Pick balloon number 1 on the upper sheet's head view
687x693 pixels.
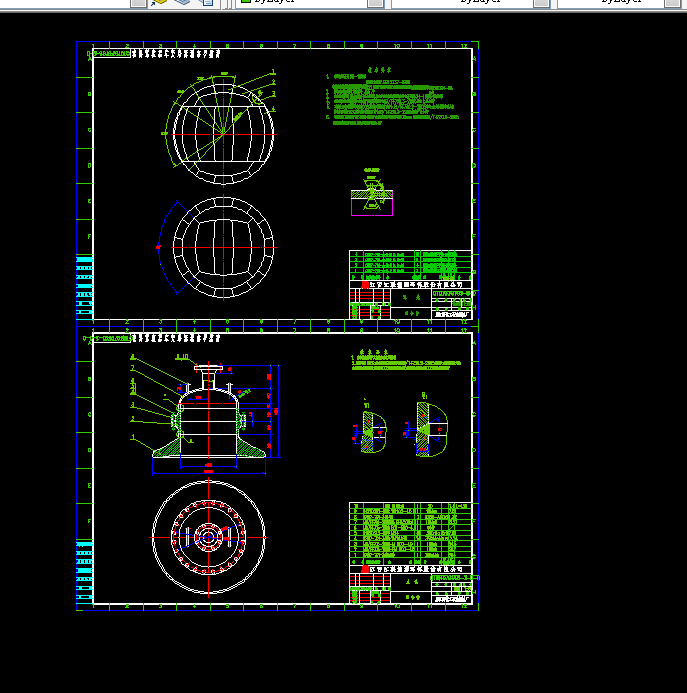coord(273,72)
